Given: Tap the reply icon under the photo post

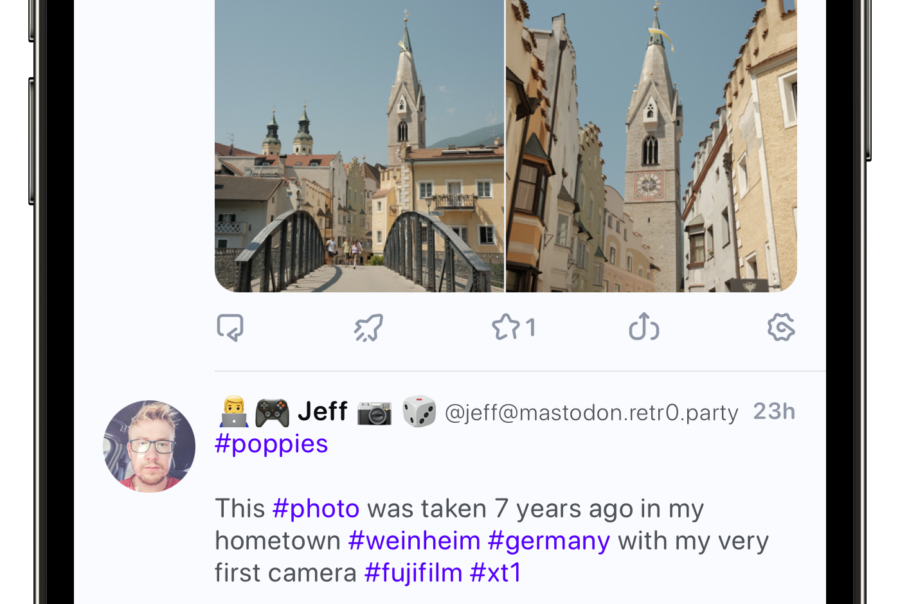Looking at the screenshot, I should pos(230,328).
